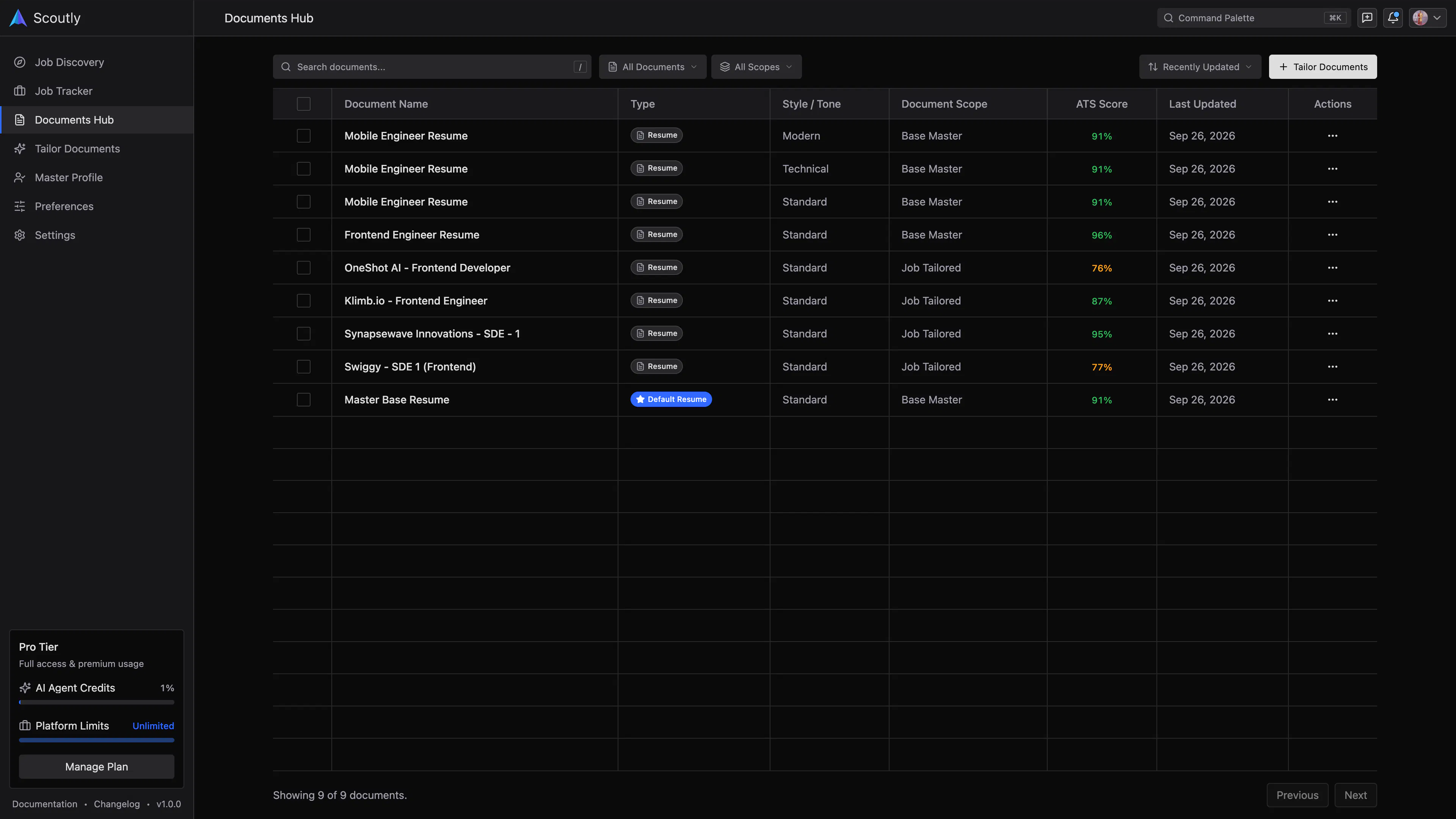The image size is (1456, 819).
Task: Go to Job Discovery in sidebar
Action: click(97, 62)
